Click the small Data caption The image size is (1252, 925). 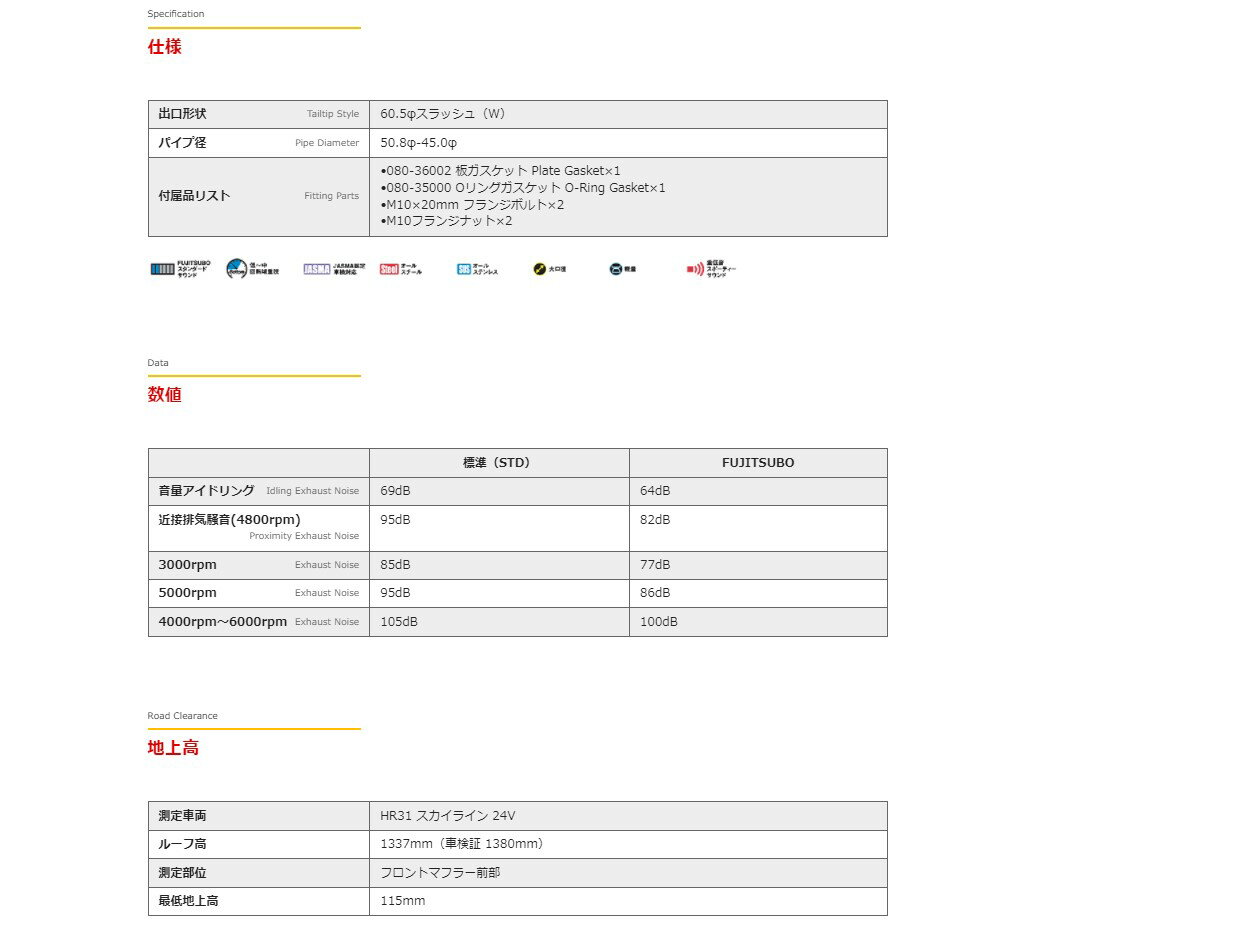[x=158, y=363]
